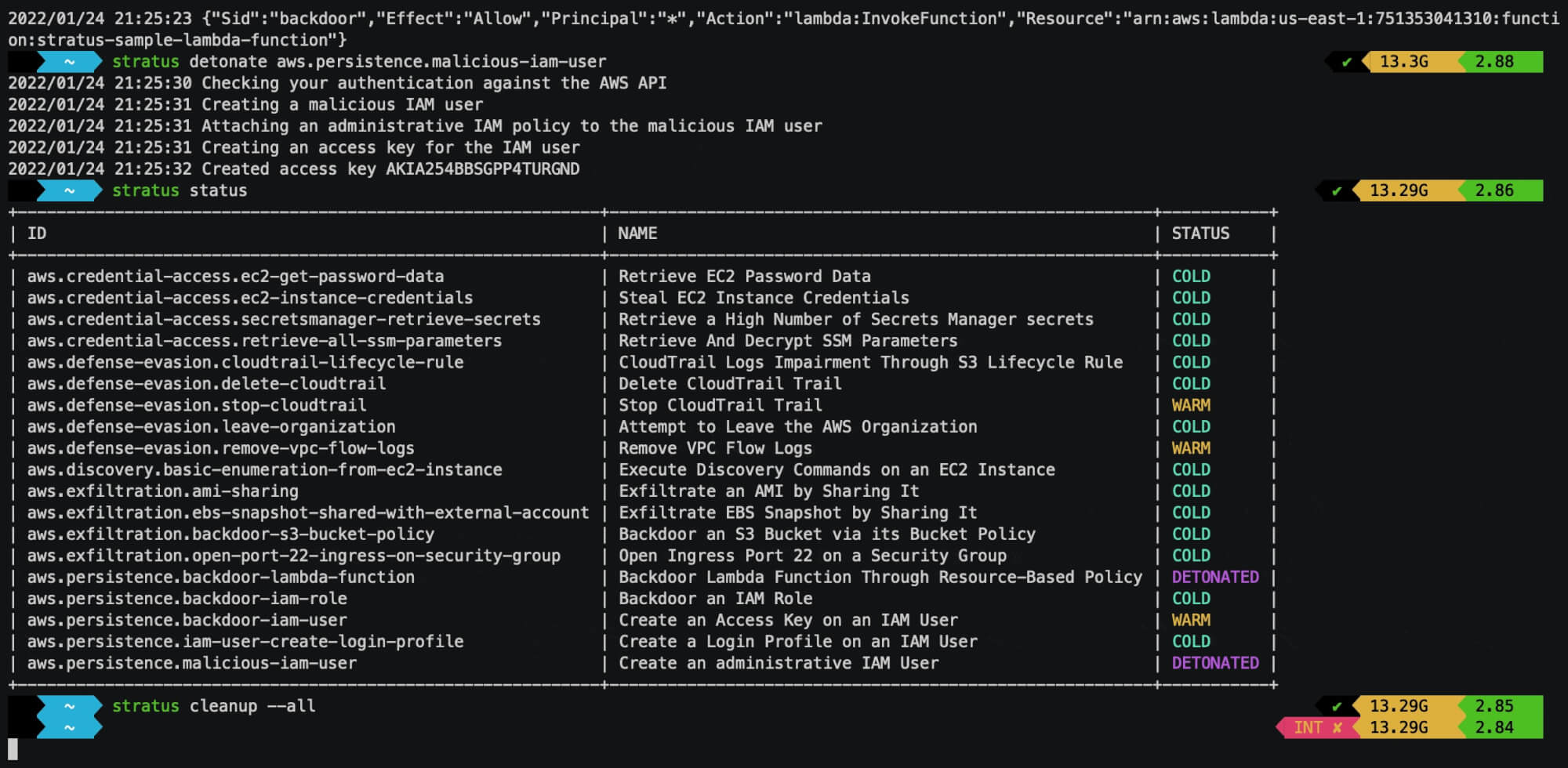
Task: Select the aws.persistence.malicious-iam-user row ID
Action: [x=192, y=663]
